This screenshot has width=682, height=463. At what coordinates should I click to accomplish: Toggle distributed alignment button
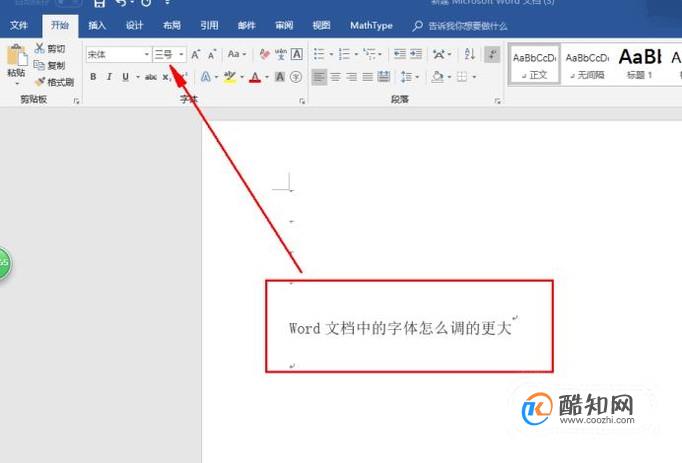[384, 77]
